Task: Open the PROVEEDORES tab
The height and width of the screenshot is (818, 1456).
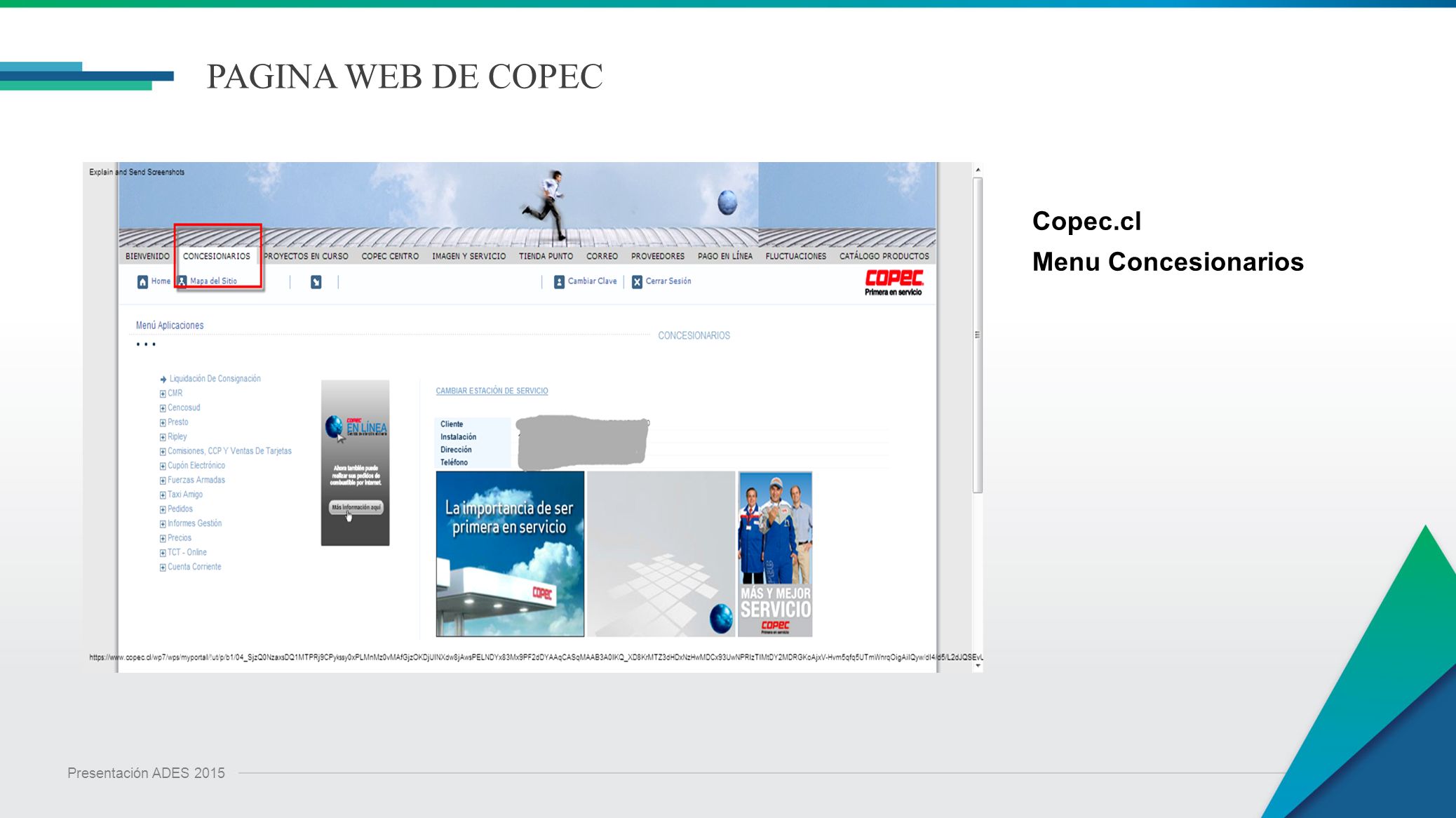Action: coord(657,256)
